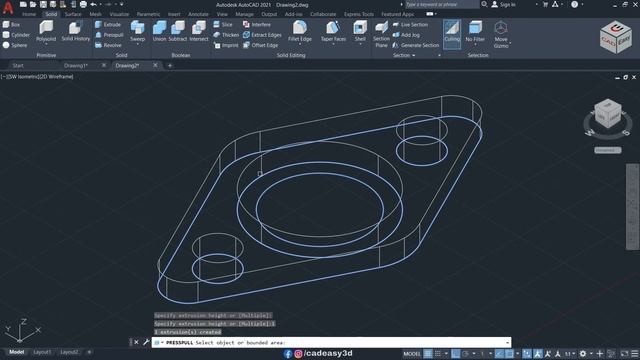
Task: Select the Cylinder primitive tool
Action: (16, 35)
